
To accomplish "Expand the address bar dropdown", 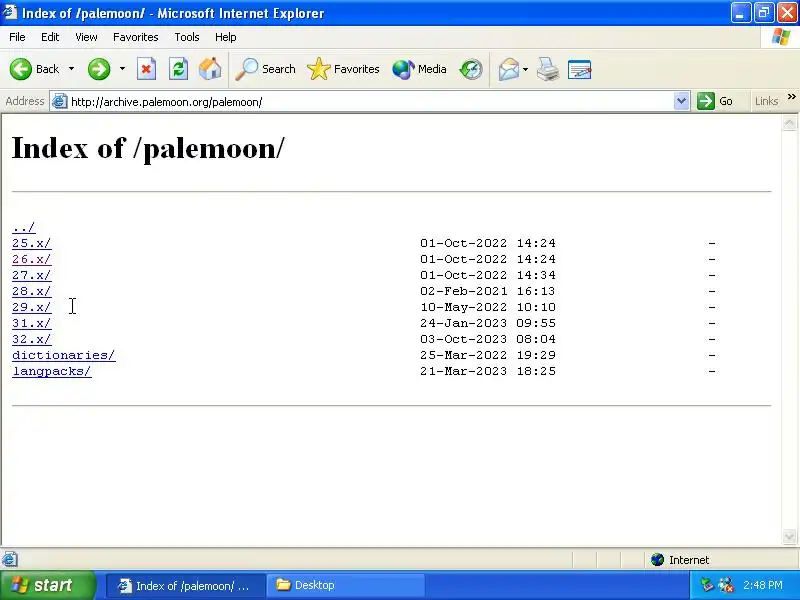I will pos(681,102).
